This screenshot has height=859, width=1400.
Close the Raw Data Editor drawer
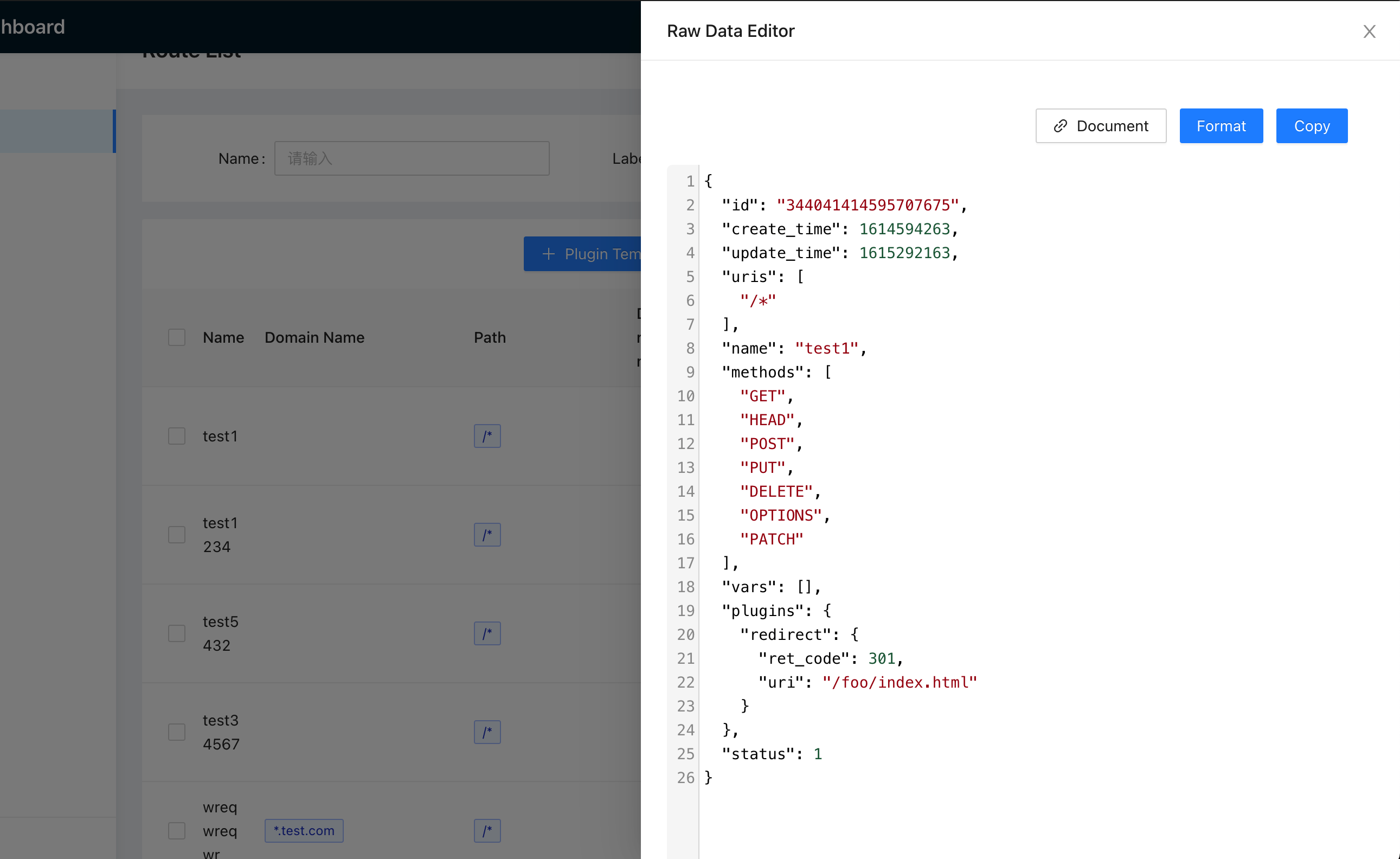[x=1369, y=31]
